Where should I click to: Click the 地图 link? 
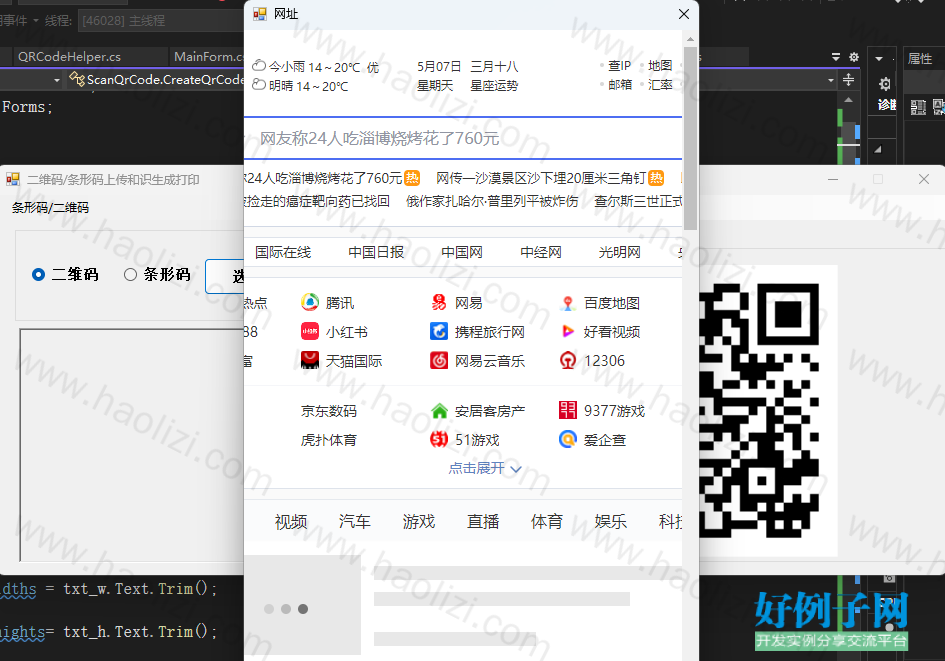click(x=660, y=66)
